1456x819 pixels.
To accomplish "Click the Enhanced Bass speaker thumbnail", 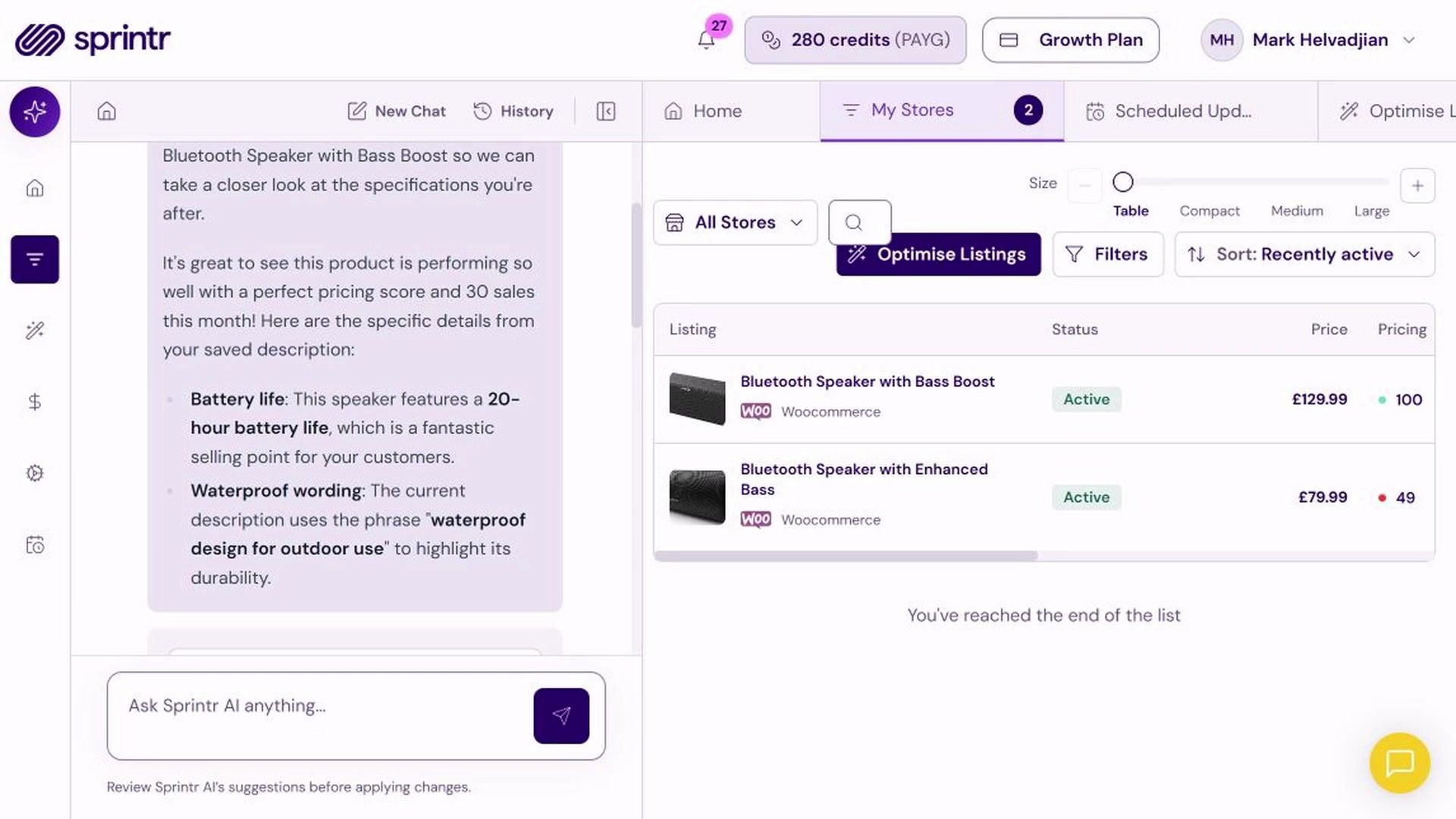I will pos(697,497).
